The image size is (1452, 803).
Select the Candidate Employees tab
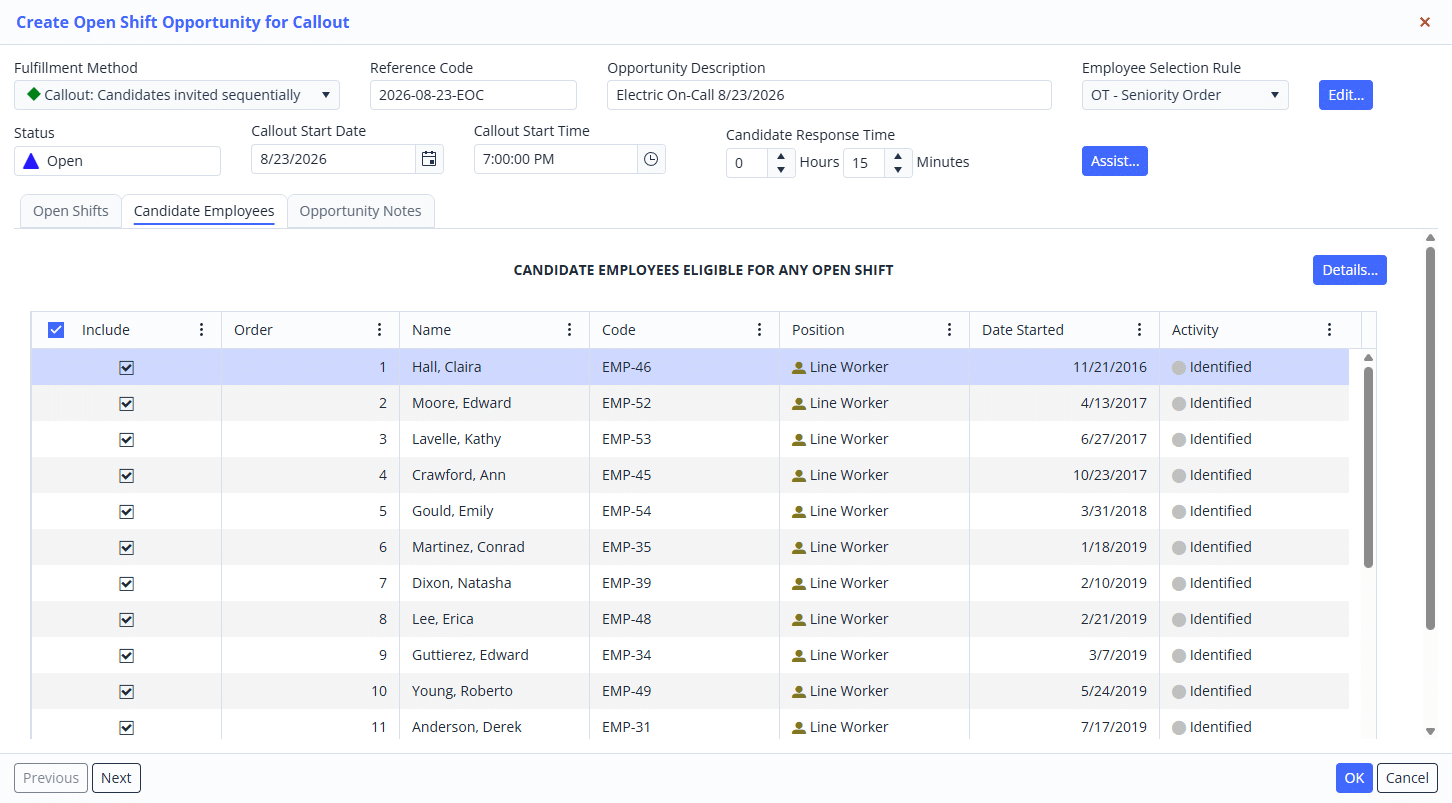coord(204,211)
